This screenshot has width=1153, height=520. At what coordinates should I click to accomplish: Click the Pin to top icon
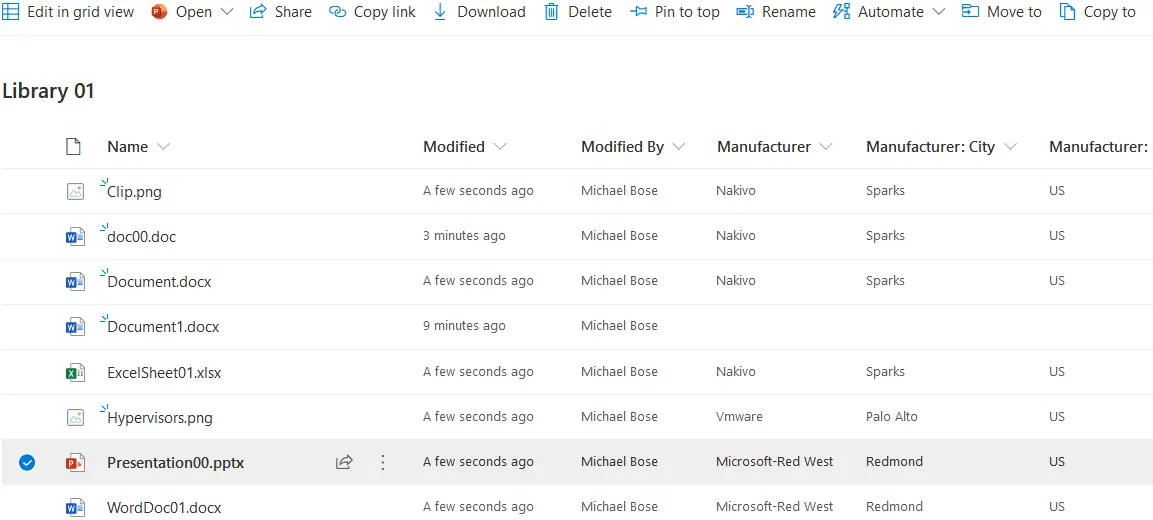[x=639, y=12]
